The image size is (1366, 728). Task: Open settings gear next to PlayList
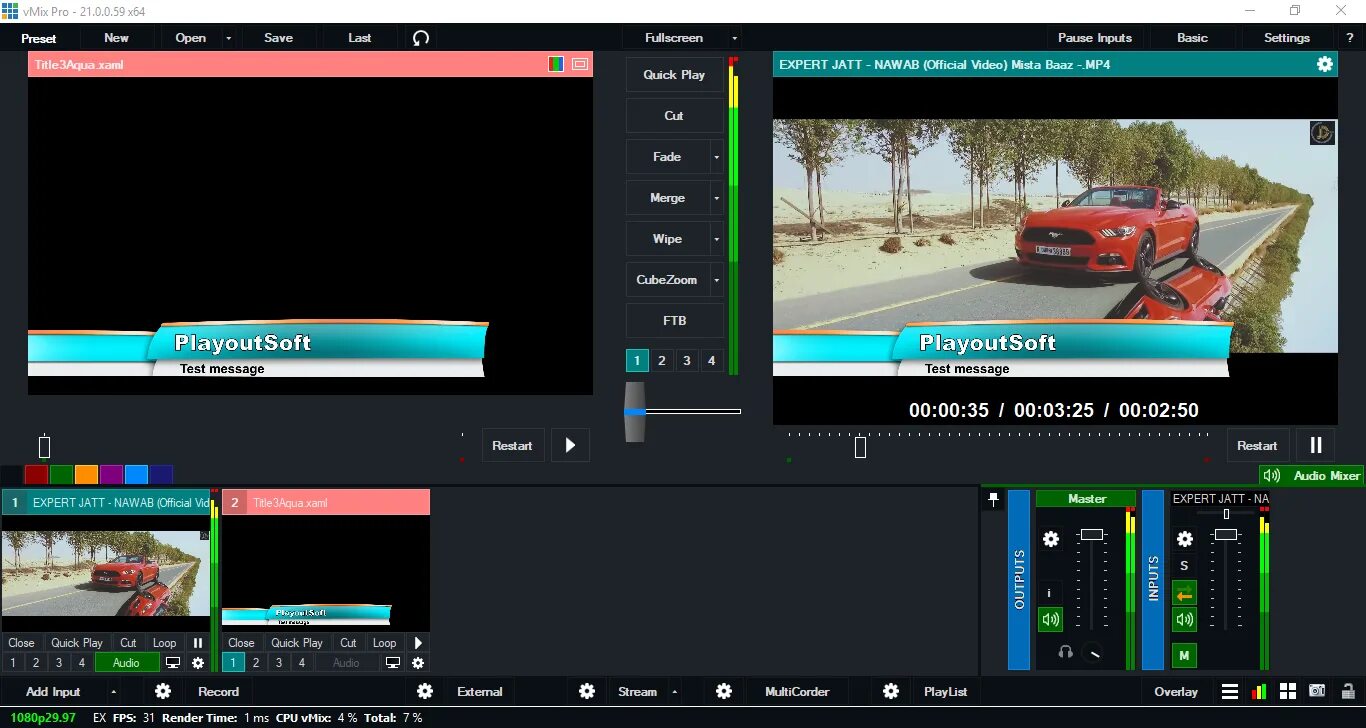891,691
